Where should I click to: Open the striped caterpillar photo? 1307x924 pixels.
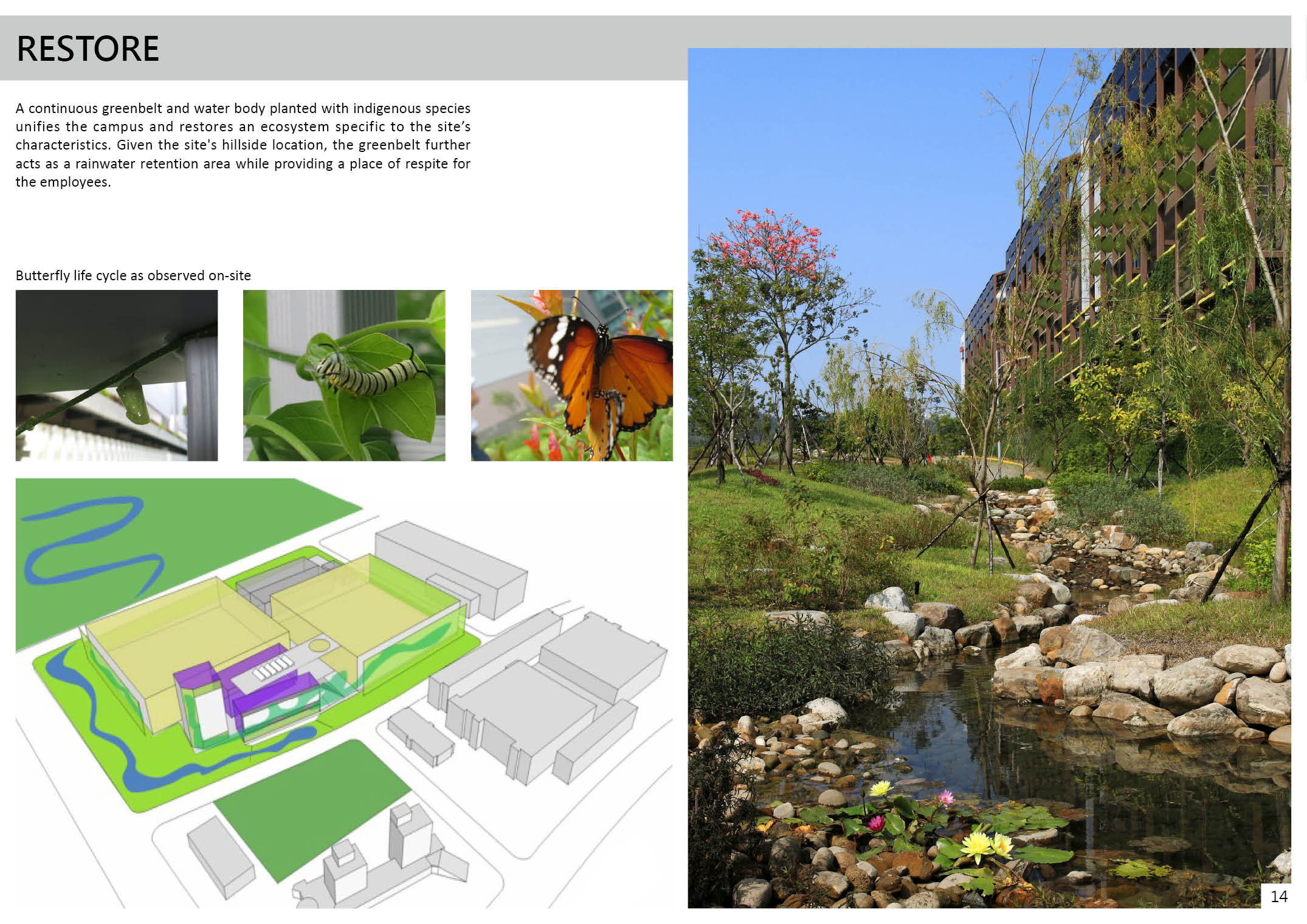(344, 375)
